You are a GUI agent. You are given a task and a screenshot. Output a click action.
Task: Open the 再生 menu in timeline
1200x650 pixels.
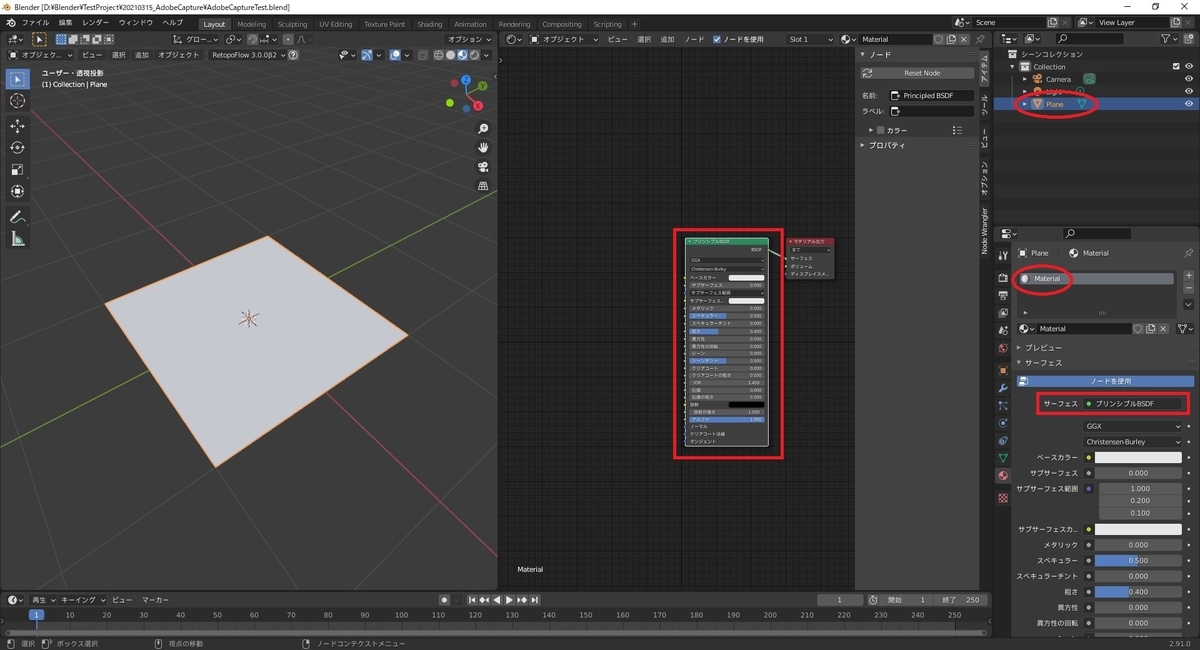pyautogui.click(x=44, y=600)
